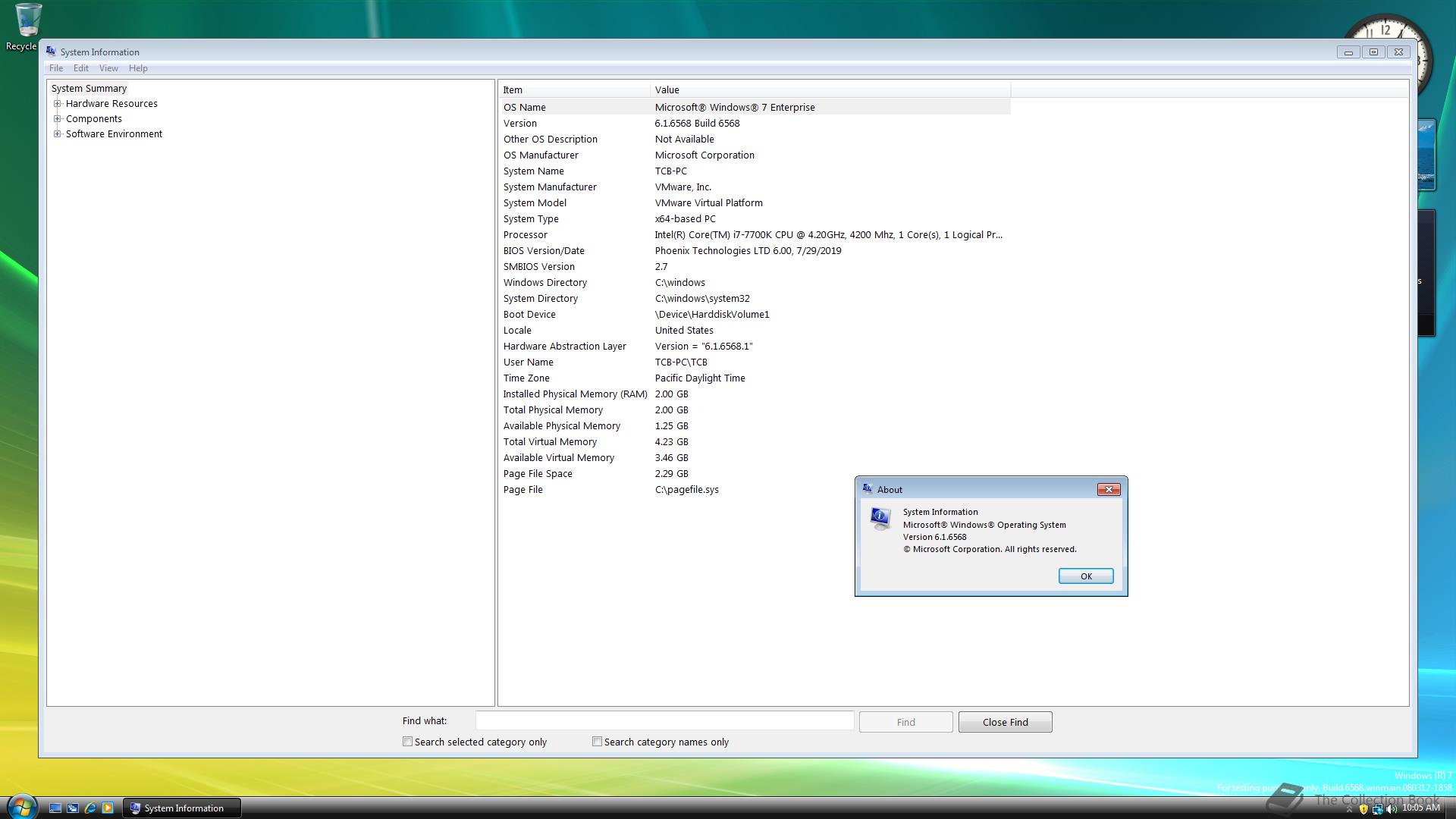Expand the Hardware Resources tree node
Screen dimensions: 1456x819
tap(57, 104)
